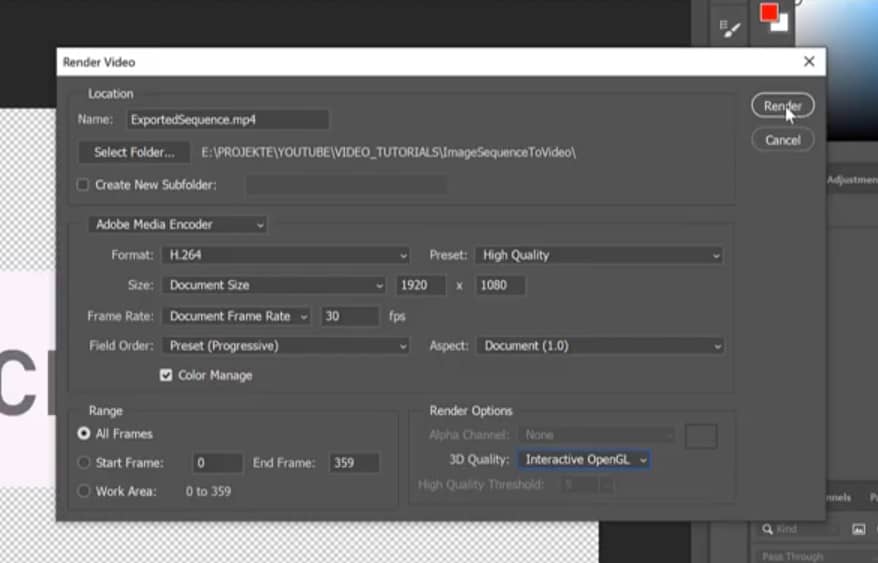
Task: Click the foreground red color swatch
Action: 768,12
